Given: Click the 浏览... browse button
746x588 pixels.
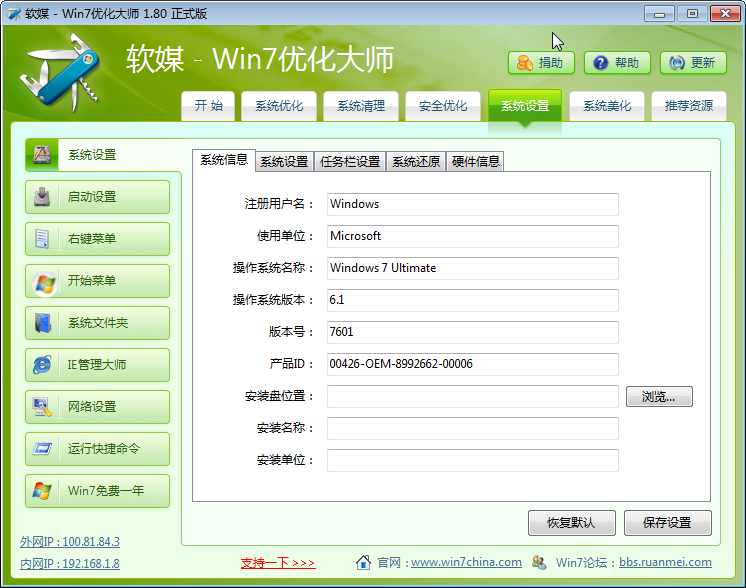Looking at the screenshot, I should (x=659, y=396).
